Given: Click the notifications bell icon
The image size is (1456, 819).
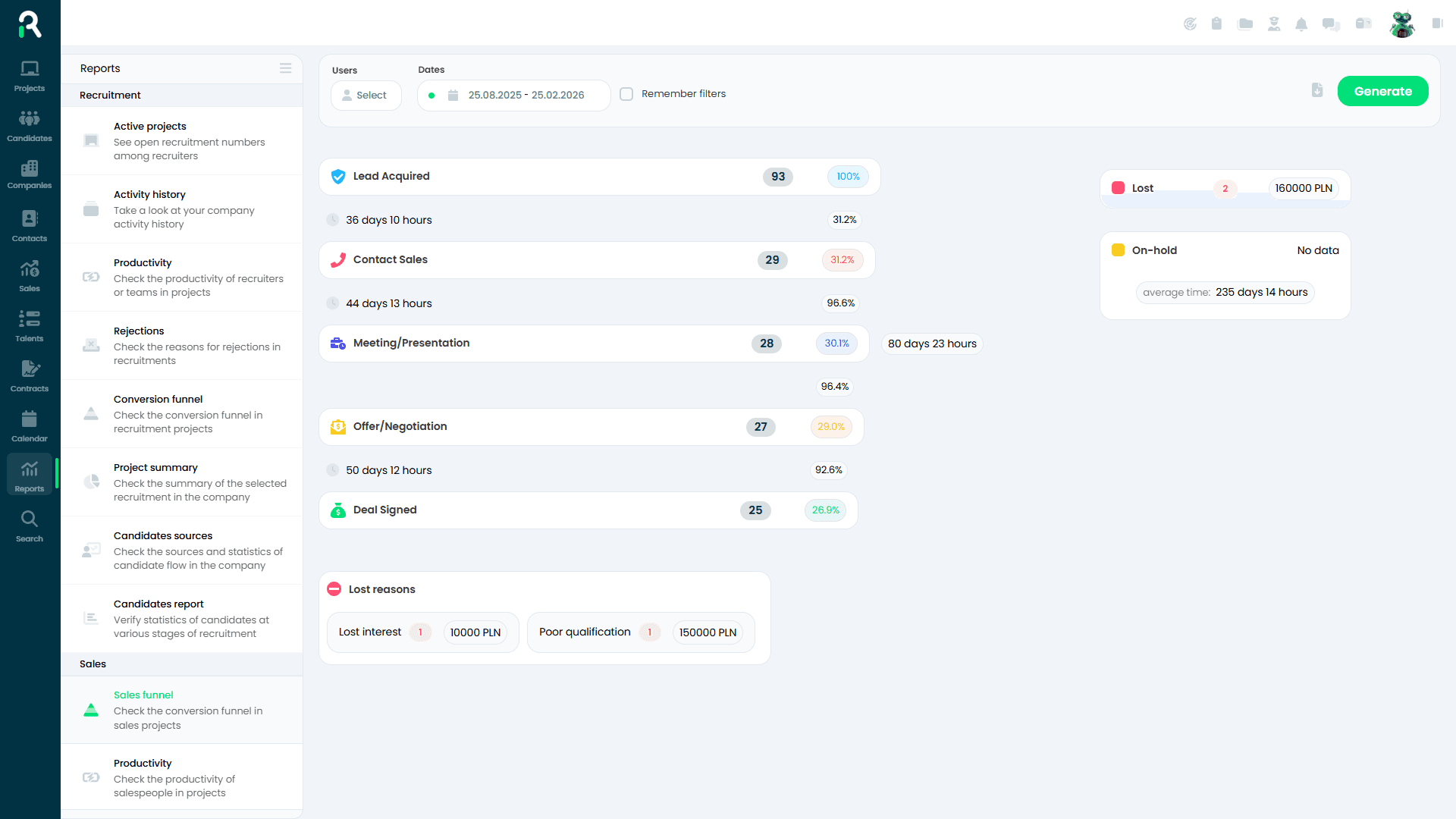Looking at the screenshot, I should click(1301, 24).
